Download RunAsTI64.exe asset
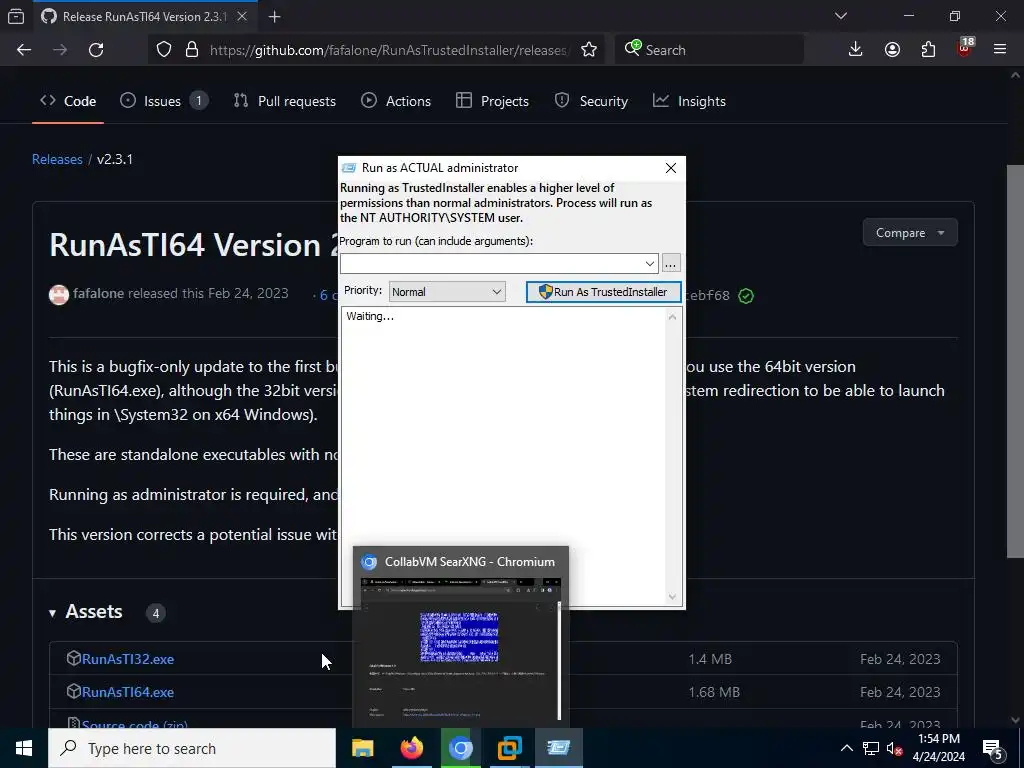This screenshot has height=768, width=1024. pos(128,692)
